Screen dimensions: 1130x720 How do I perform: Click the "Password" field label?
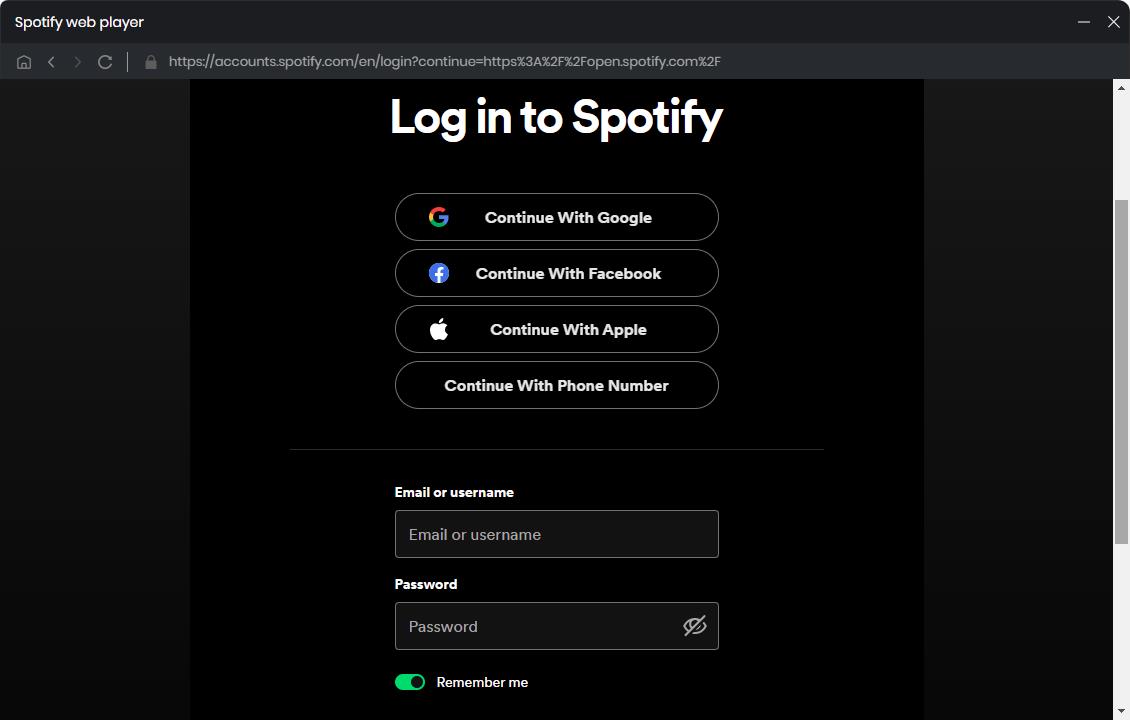pos(426,585)
